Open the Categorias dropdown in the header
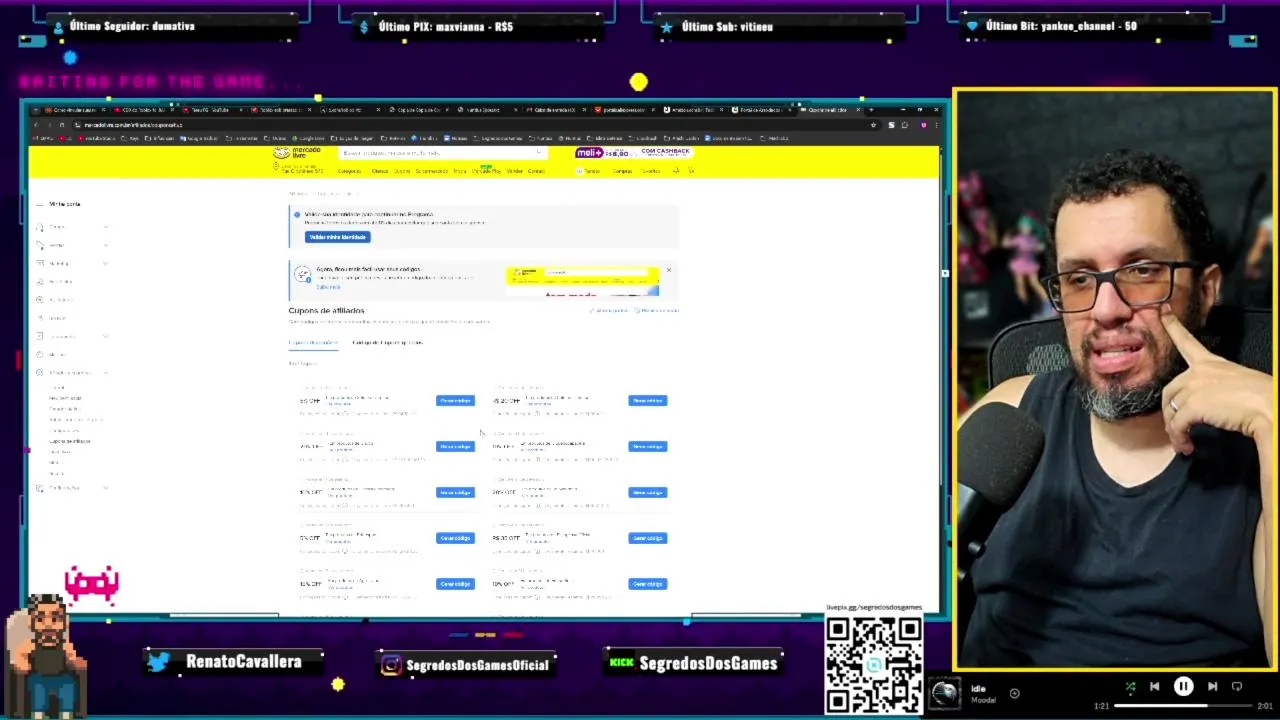 tap(350, 171)
